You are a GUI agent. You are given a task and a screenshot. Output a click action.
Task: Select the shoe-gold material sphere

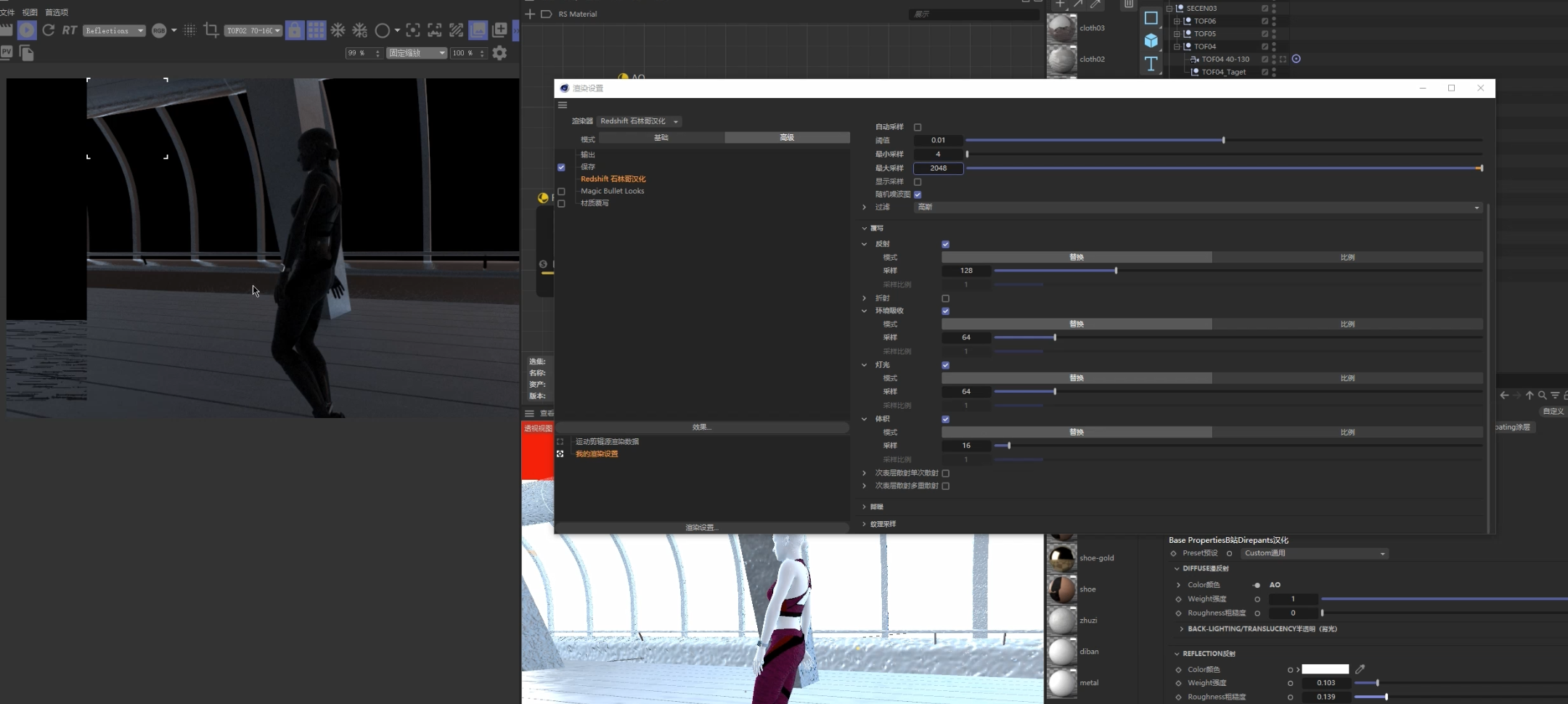tap(1062, 558)
